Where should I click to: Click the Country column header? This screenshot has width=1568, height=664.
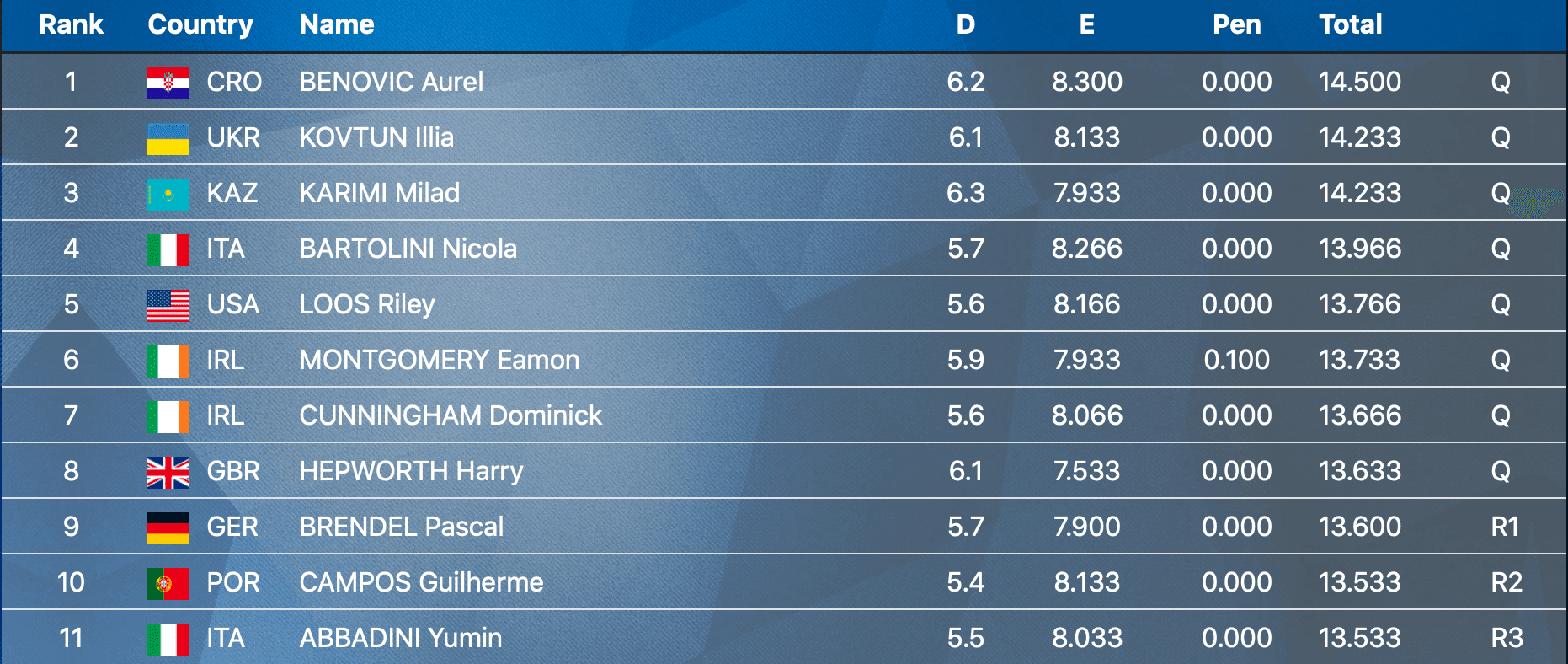coord(200,24)
